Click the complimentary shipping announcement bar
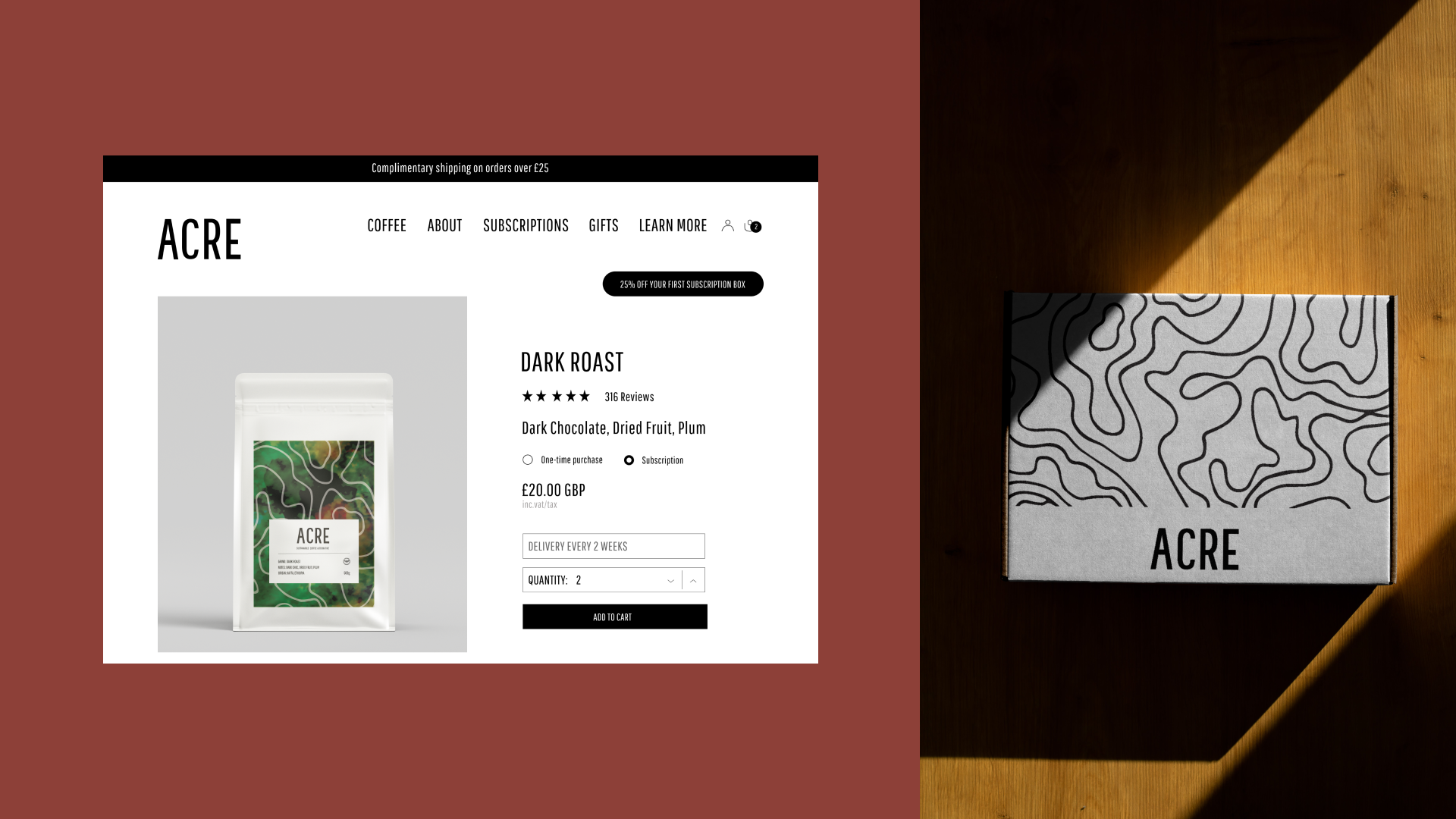Image resolution: width=1456 pixels, height=819 pixels. [x=460, y=168]
